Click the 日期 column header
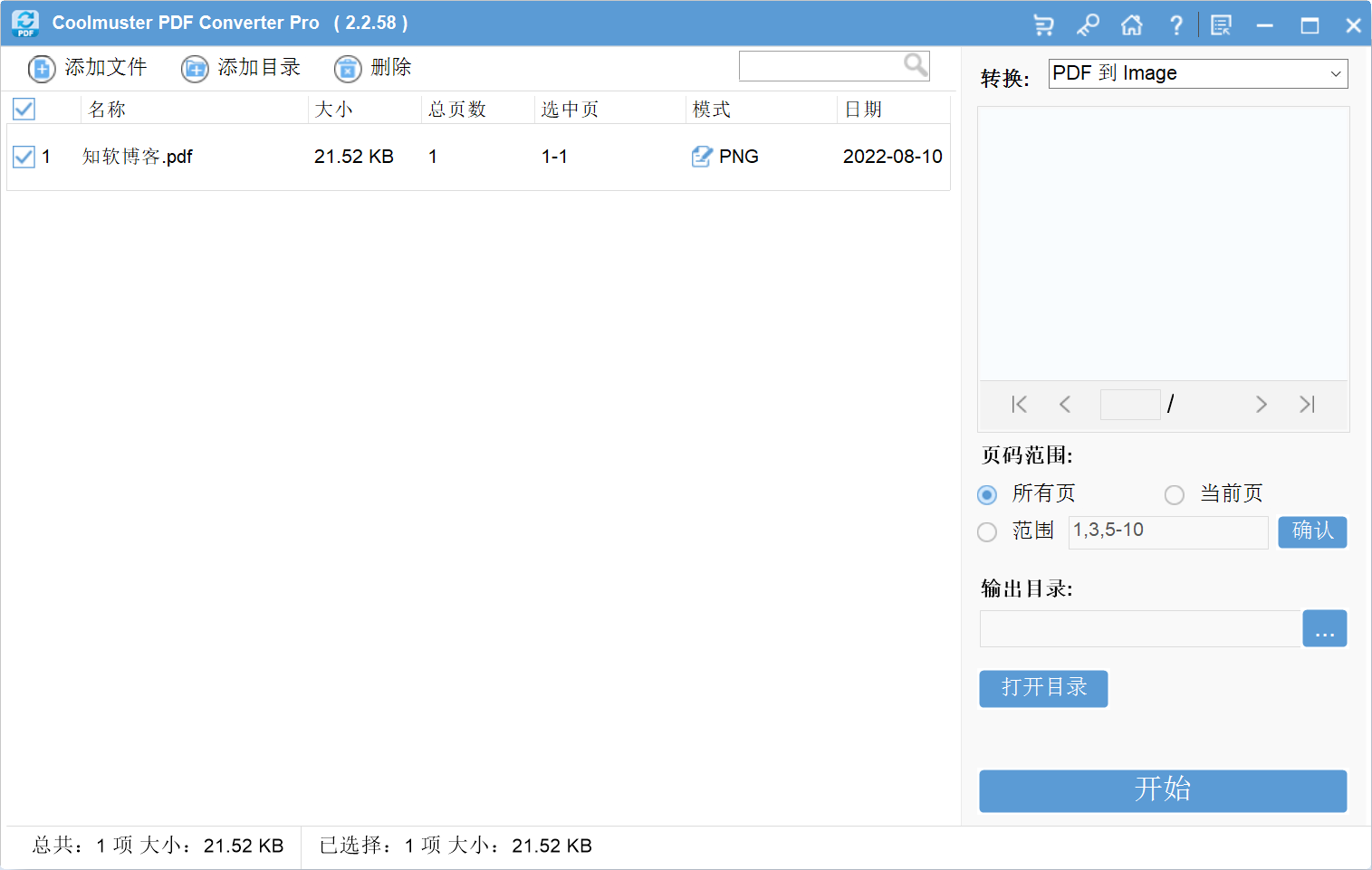The width and height of the screenshot is (1372, 870). pyautogui.click(x=863, y=110)
